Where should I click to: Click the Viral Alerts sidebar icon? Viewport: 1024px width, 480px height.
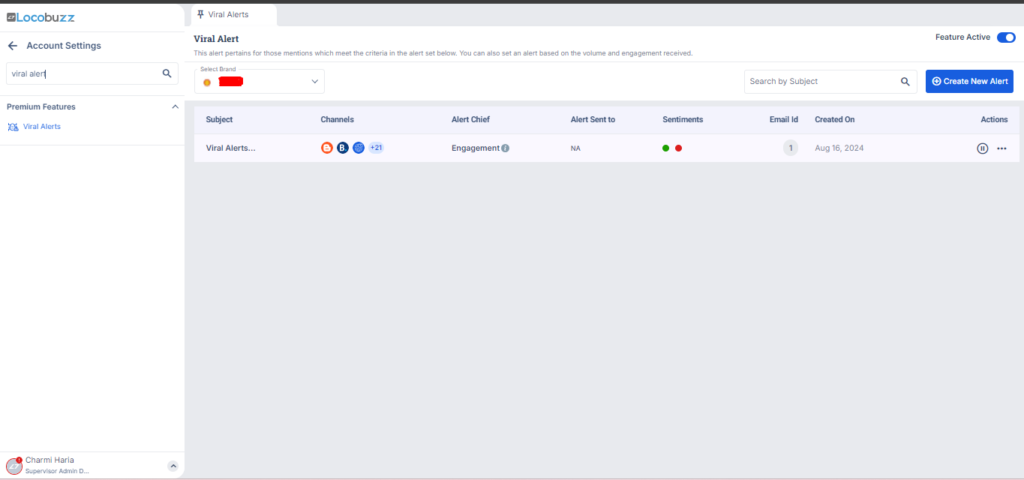click(13, 127)
